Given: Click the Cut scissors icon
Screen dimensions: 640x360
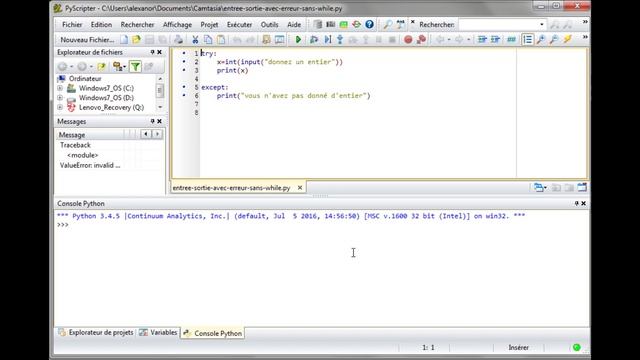Looking at the screenshot, I should tap(195, 40).
